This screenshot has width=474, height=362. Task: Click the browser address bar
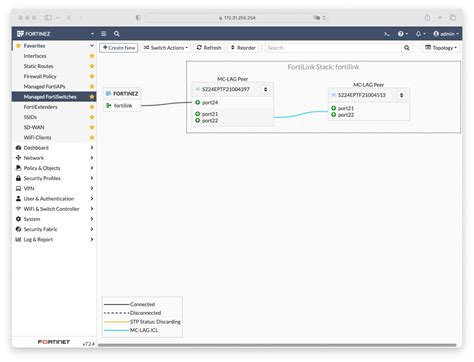point(237,18)
